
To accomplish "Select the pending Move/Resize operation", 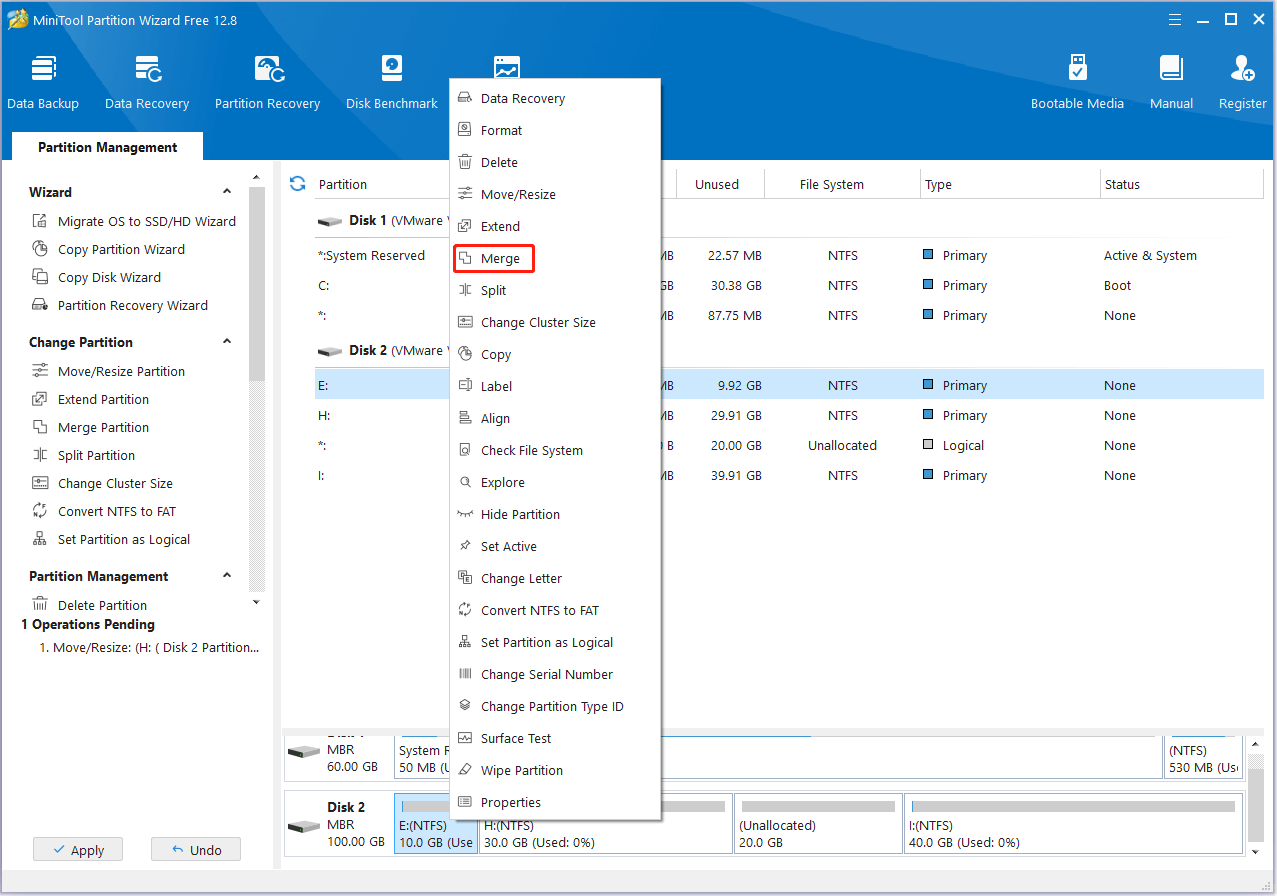I will 149,647.
